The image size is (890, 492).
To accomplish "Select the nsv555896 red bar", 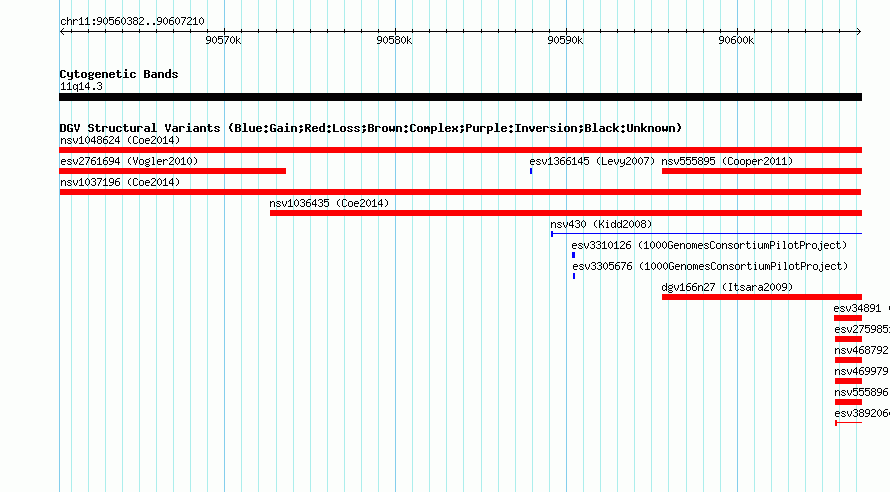I will tap(848, 402).
